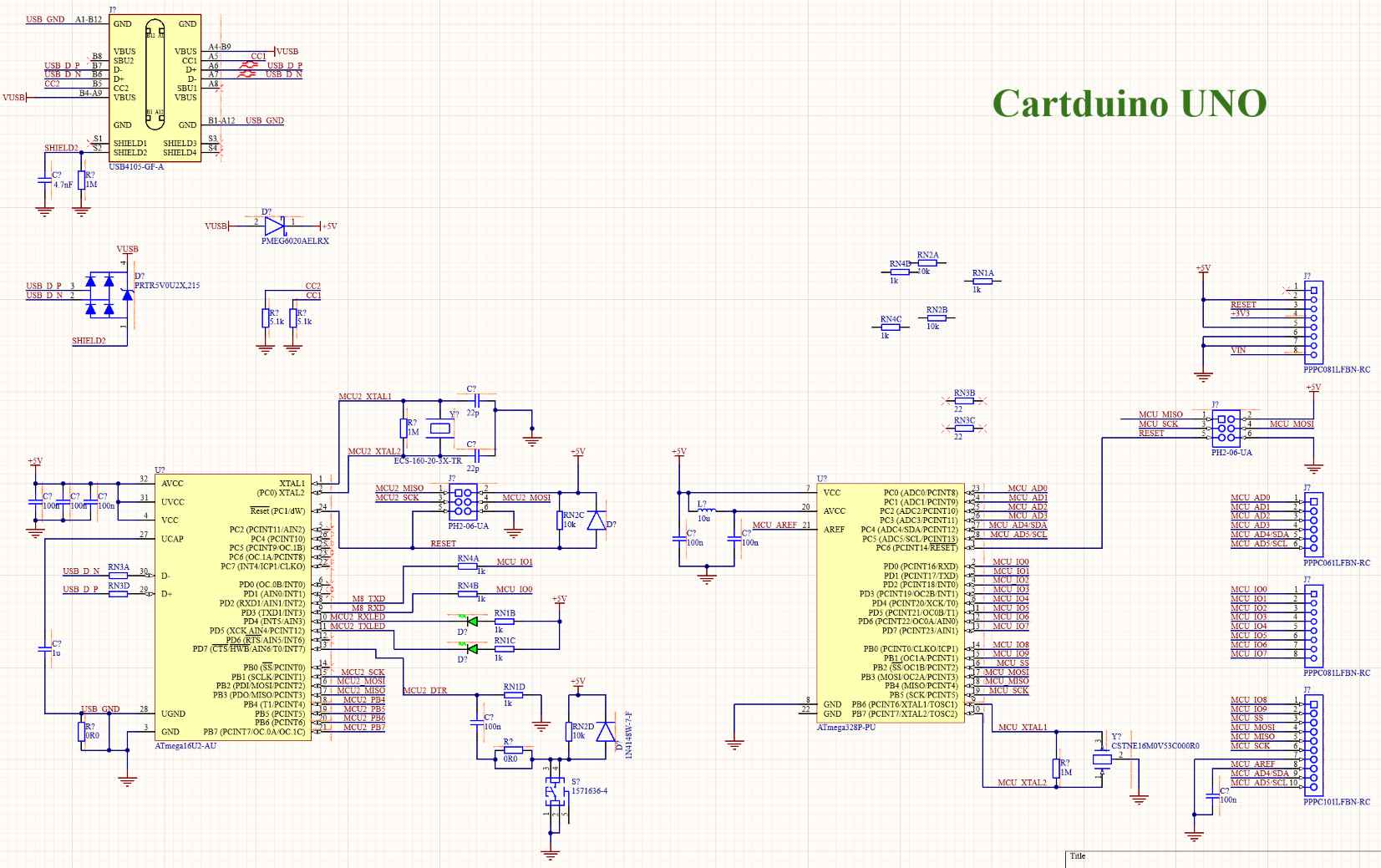Select the RN2B 10k resistor

point(936,317)
